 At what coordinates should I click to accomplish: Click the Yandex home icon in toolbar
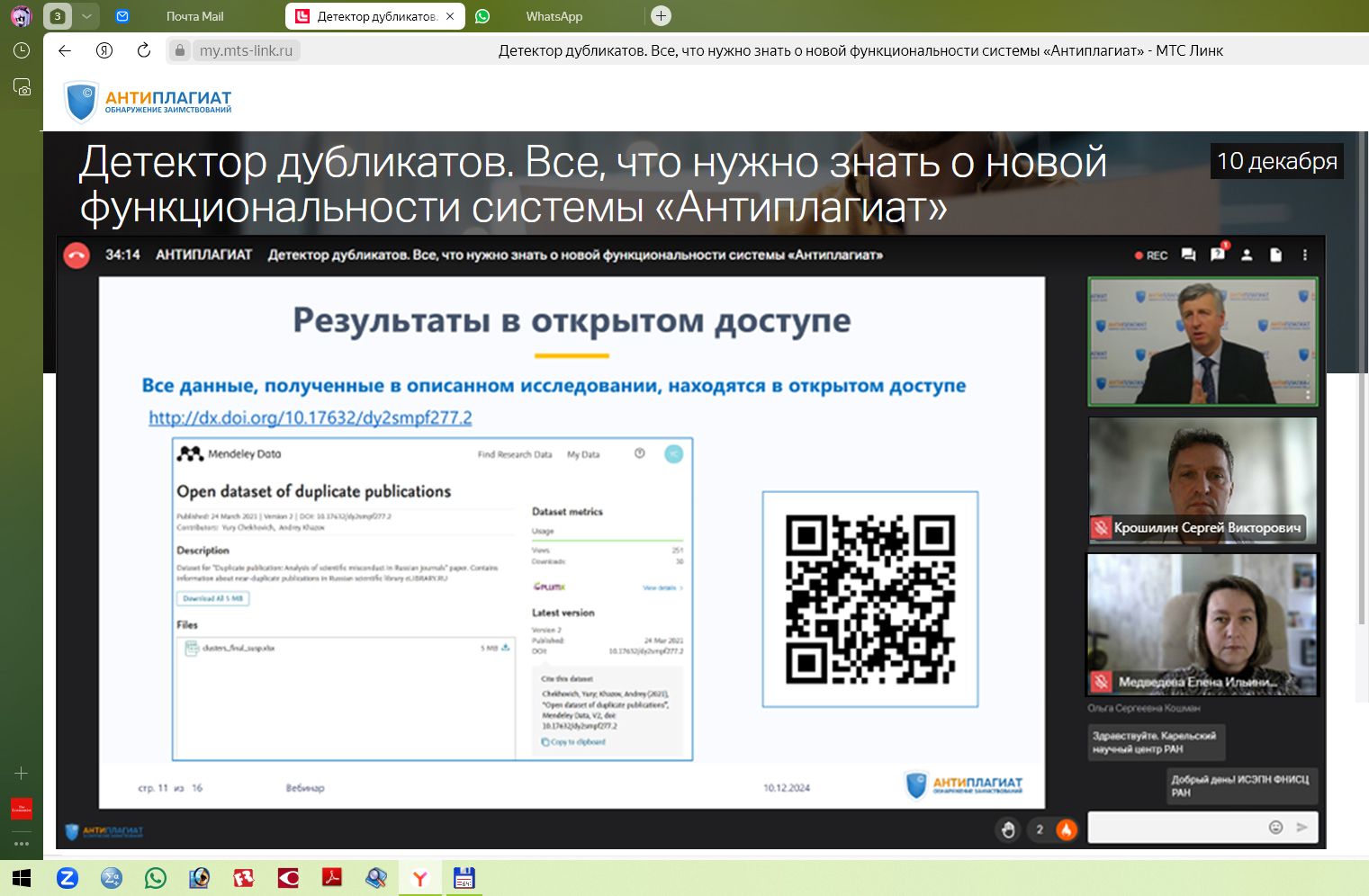(x=104, y=50)
